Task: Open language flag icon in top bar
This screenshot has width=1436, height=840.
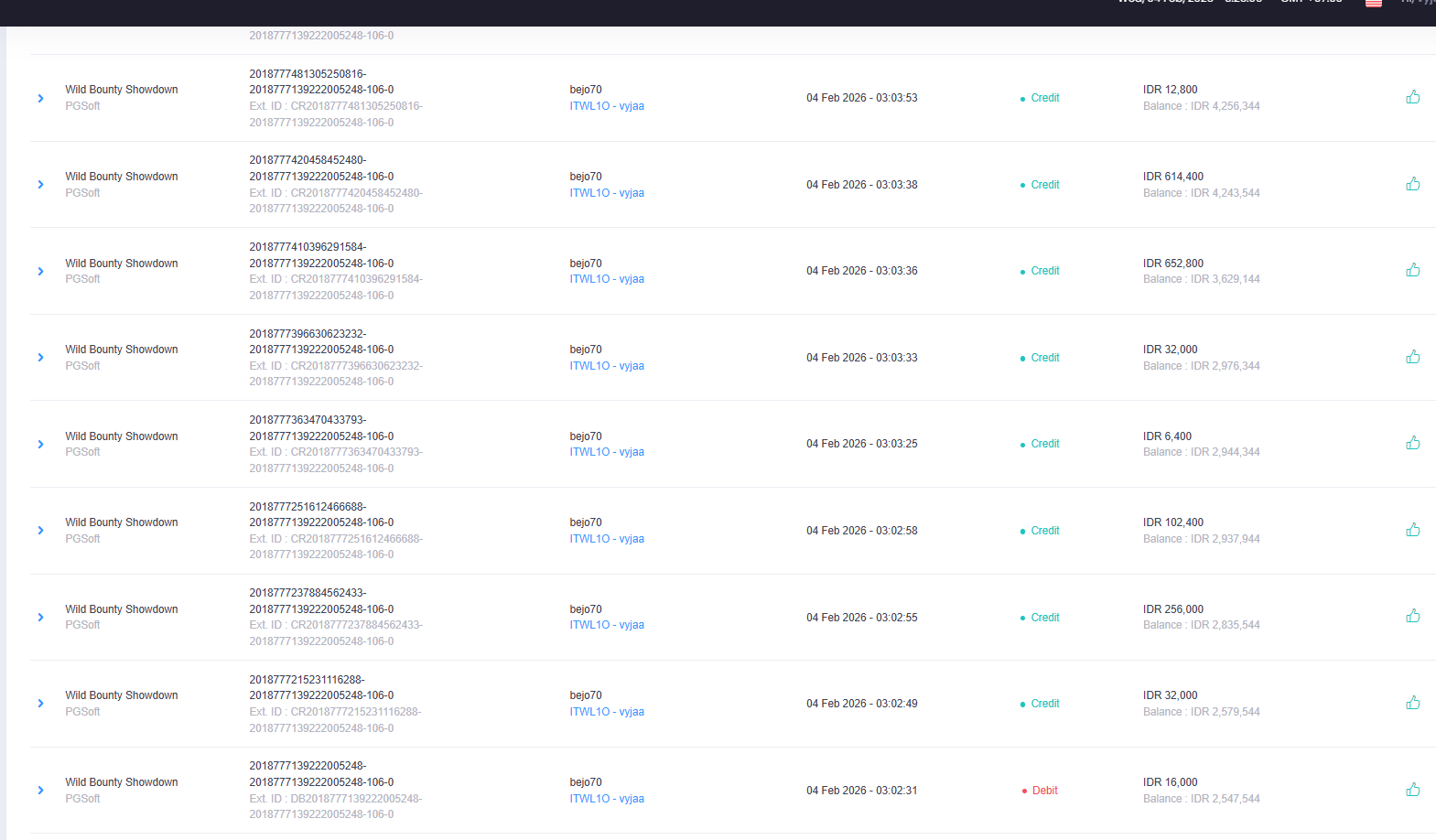Action: (1374, 3)
